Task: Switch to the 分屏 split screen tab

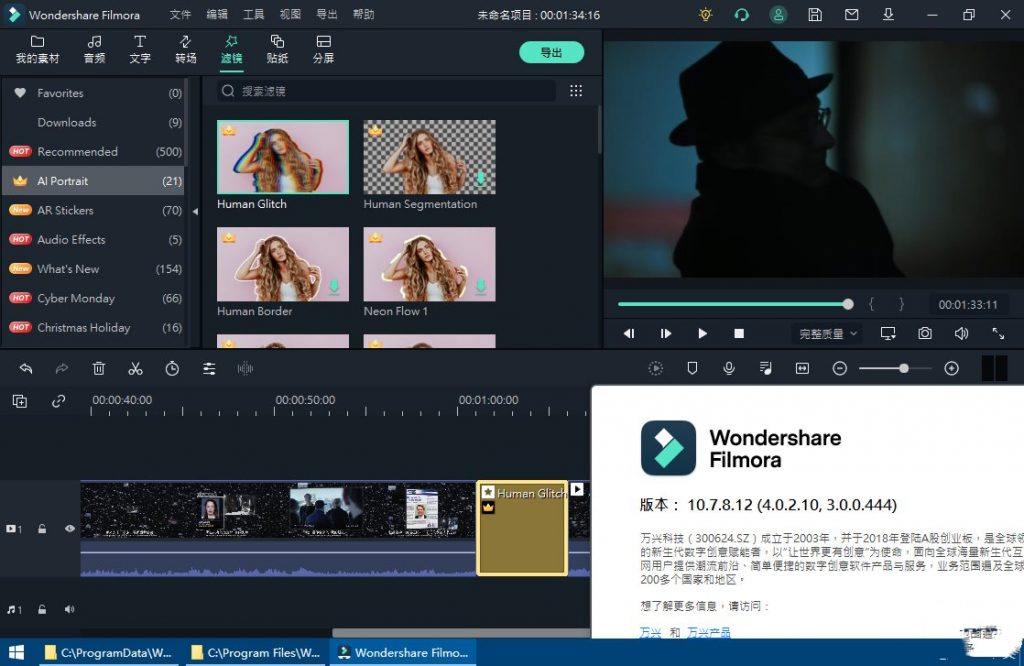Action: click(323, 50)
